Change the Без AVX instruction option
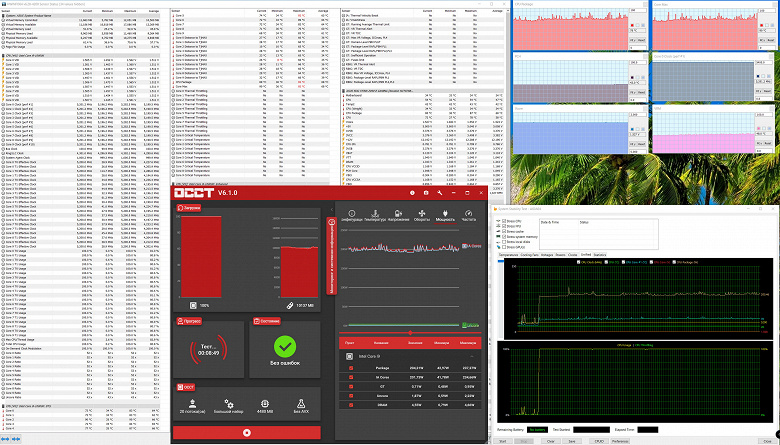This screenshot has width=780, height=445. [301, 406]
